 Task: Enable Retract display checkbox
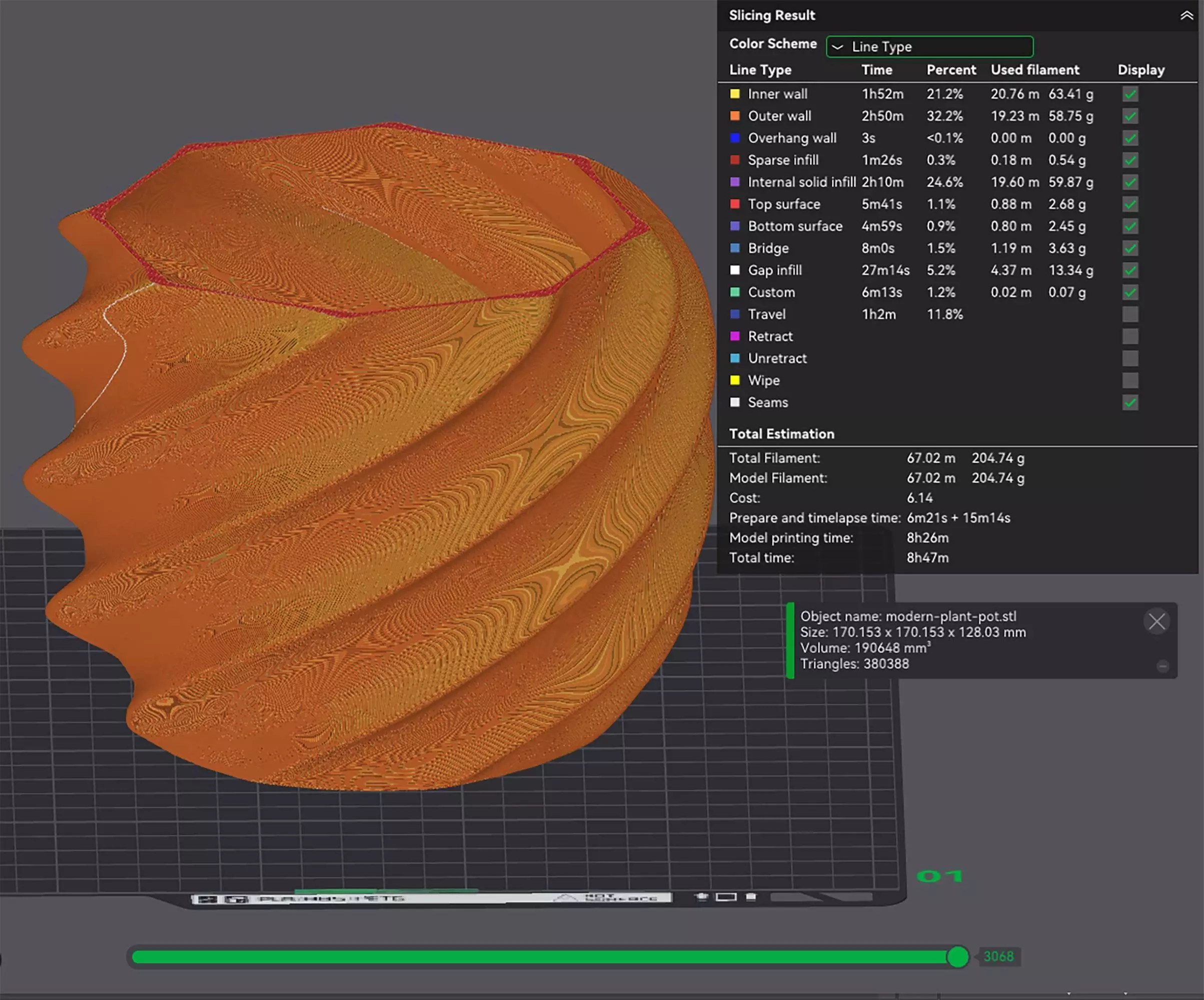coord(1130,336)
